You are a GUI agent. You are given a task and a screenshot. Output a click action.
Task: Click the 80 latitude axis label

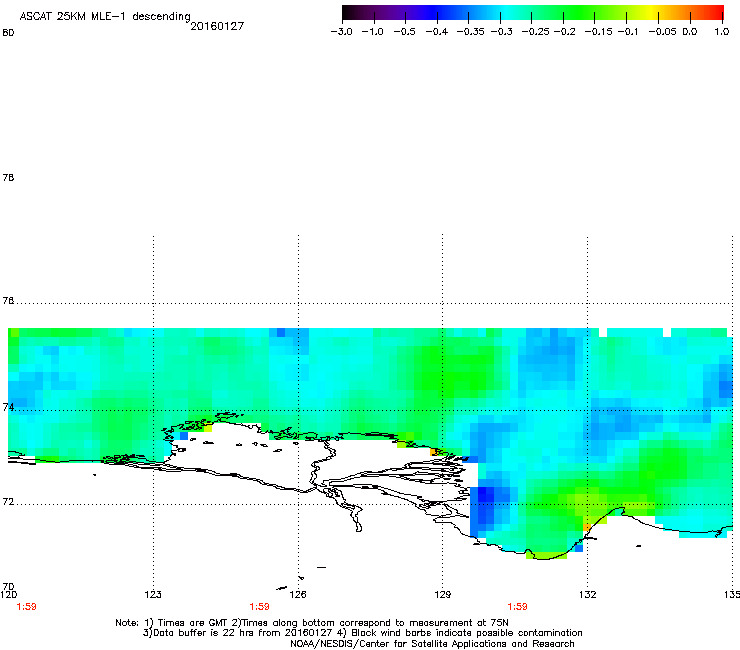(x=8, y=33)
